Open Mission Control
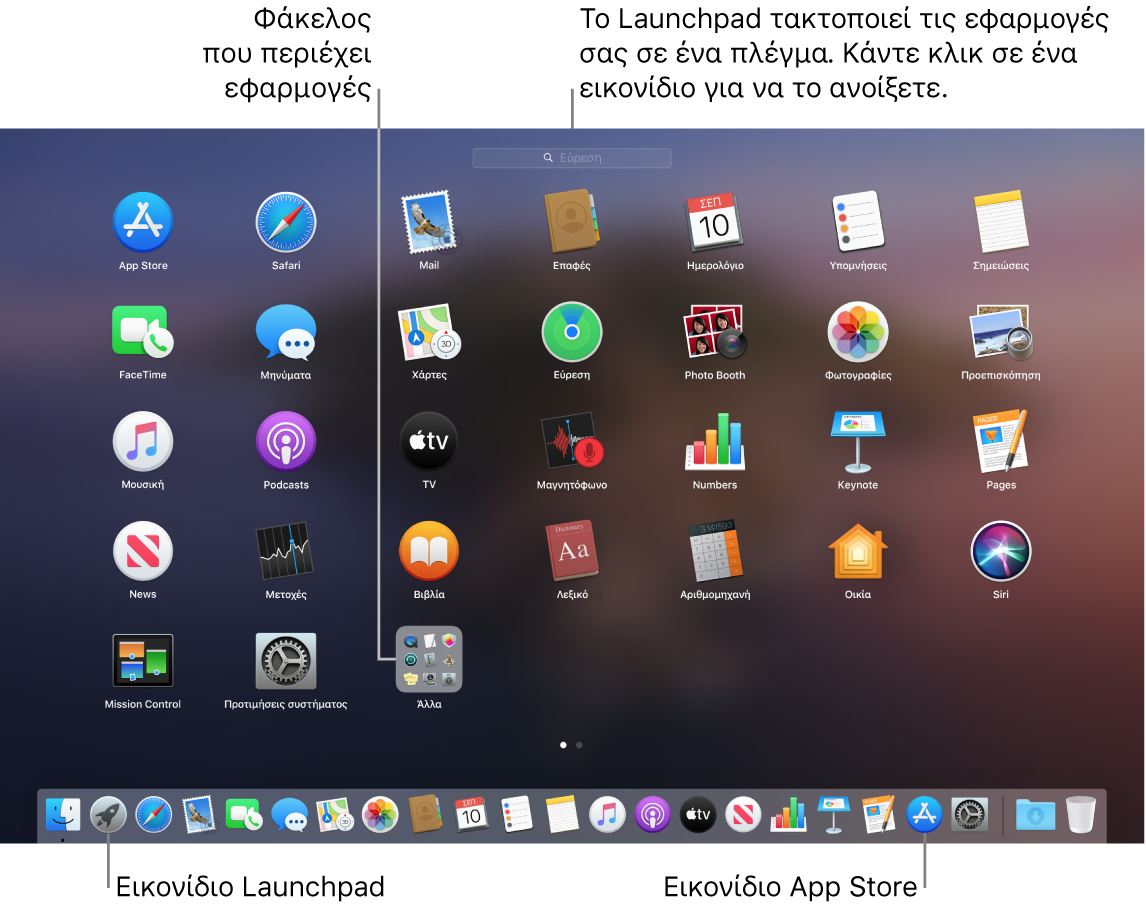 (x=142, y=660)
